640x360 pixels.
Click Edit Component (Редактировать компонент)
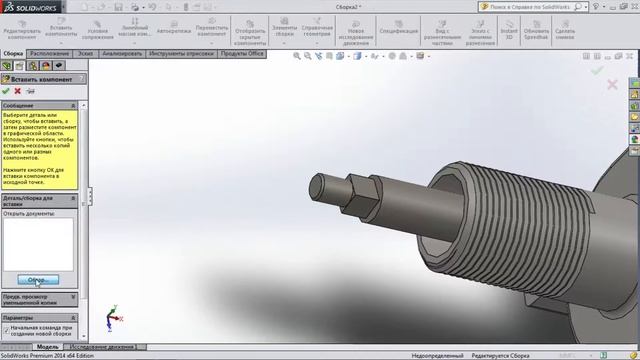pos(22,30)
